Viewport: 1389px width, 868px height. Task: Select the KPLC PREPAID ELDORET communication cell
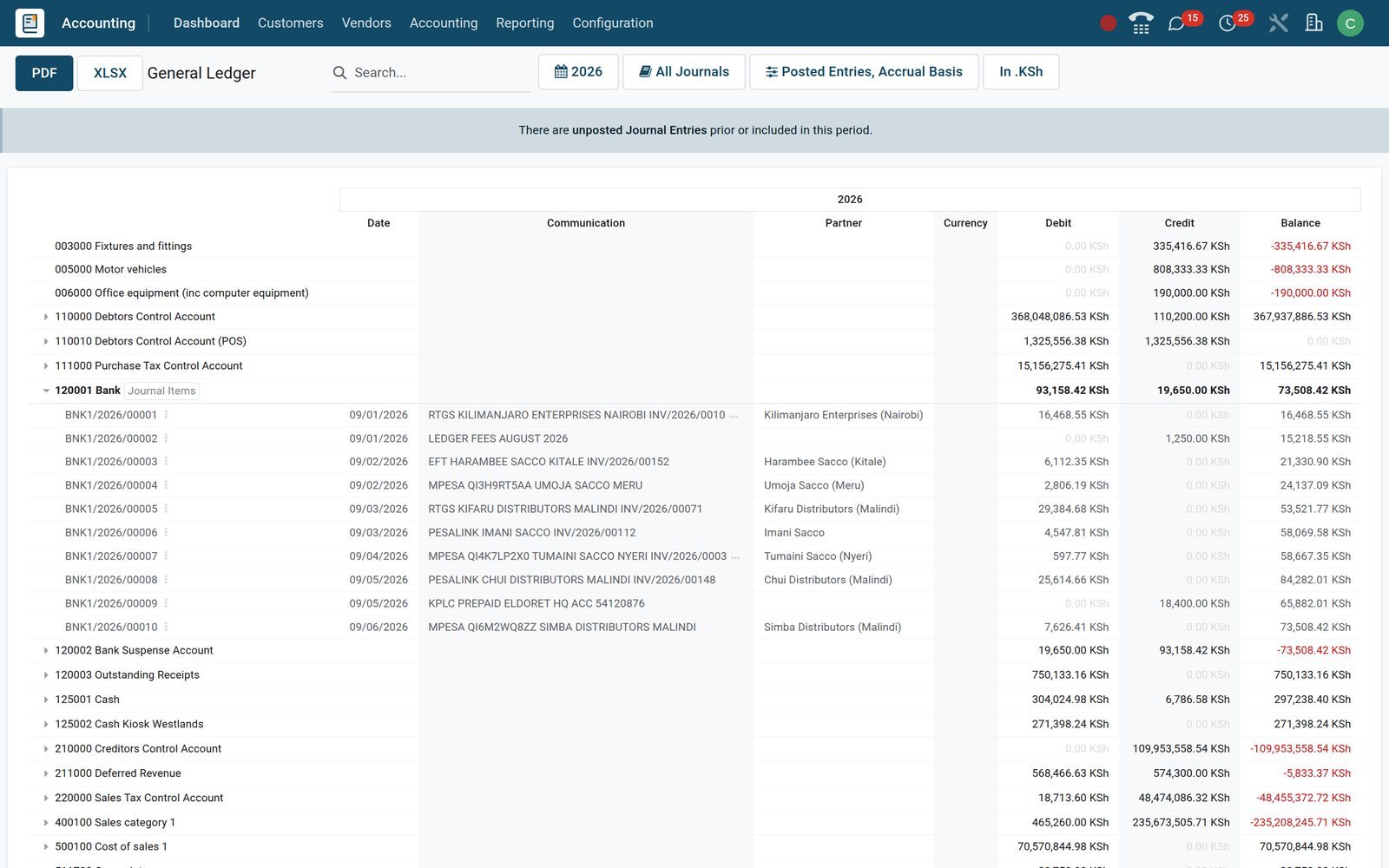click(x=586, y=603)
